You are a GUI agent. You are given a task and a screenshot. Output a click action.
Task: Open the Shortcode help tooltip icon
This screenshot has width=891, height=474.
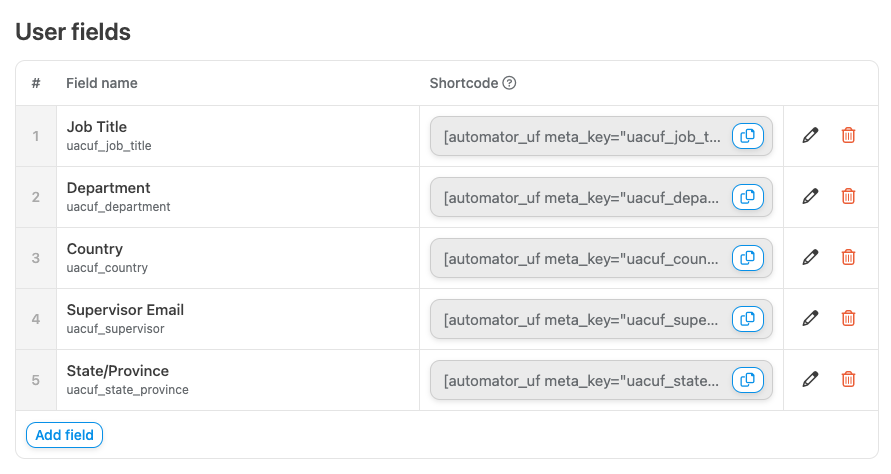[509, 83]
